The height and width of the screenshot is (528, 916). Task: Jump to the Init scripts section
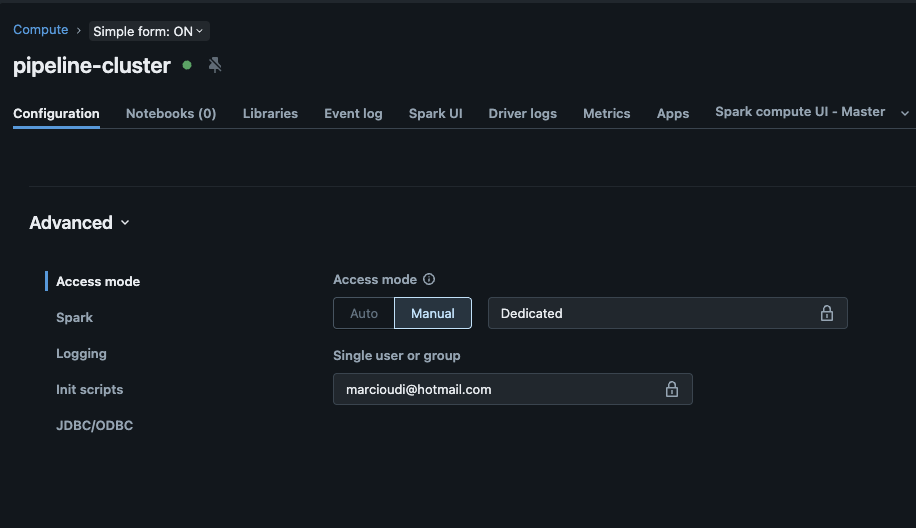[89, 389]
